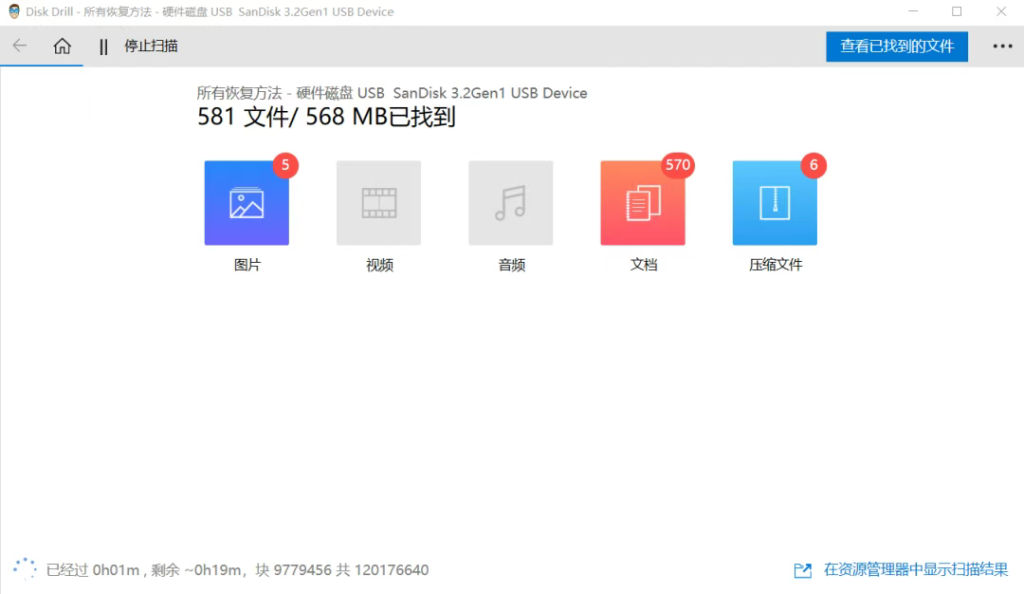
Task: Open the red 文档 documents category tile
Action: pyautogui.click(x=642, y=203)
